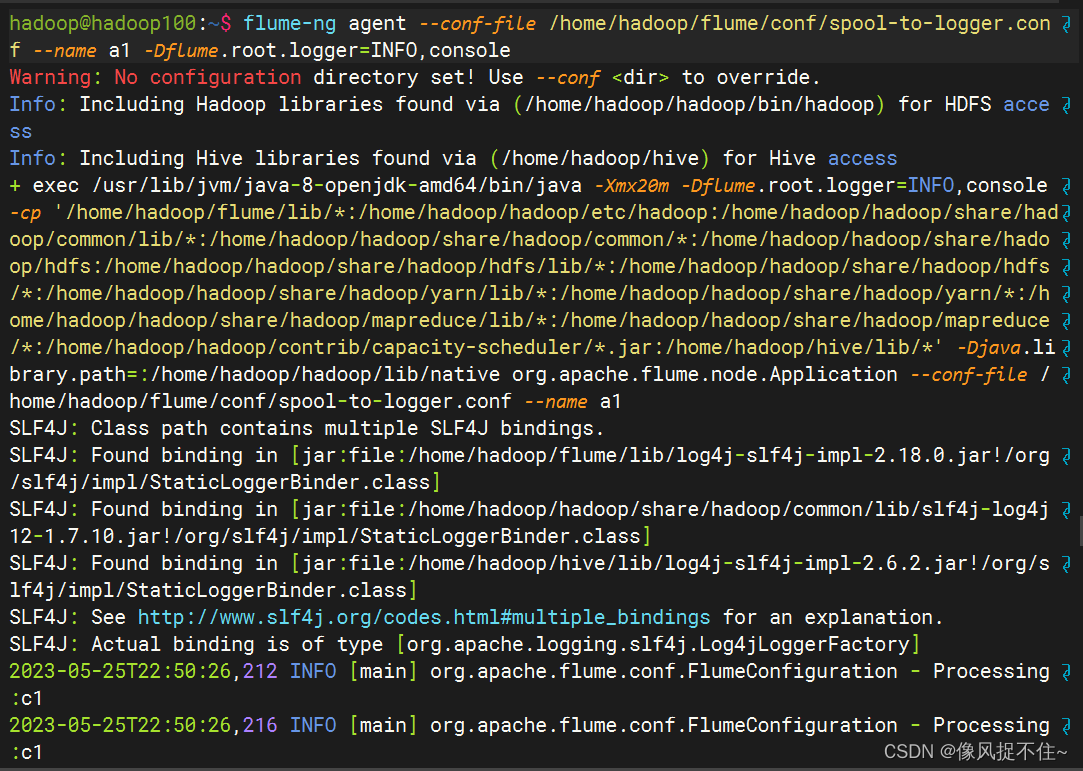This screenshot has height=771, width=1083.
Task: Click the /home/hadoop/hadoop/bin/hadoop path in parentheses
Action: coord(699,104)
